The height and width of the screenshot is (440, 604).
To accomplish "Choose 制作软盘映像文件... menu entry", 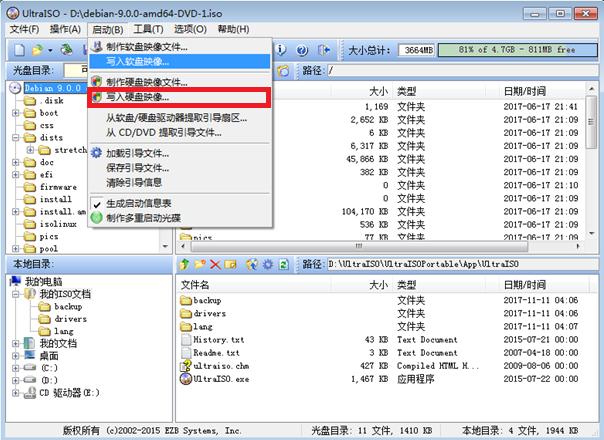I will coord(180,47).
